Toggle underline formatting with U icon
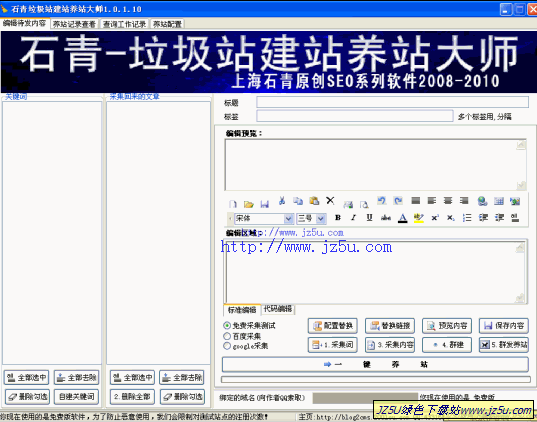 click(x=369, y=218)
